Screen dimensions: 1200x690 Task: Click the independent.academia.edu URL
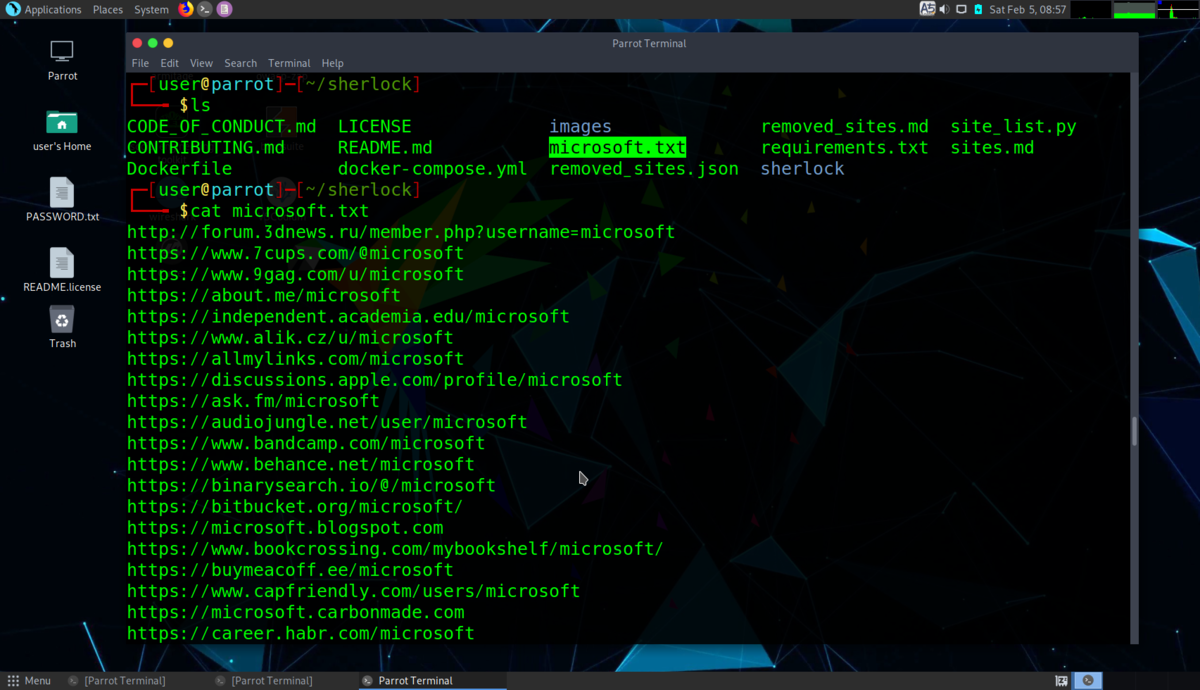(x=348, y=317)
